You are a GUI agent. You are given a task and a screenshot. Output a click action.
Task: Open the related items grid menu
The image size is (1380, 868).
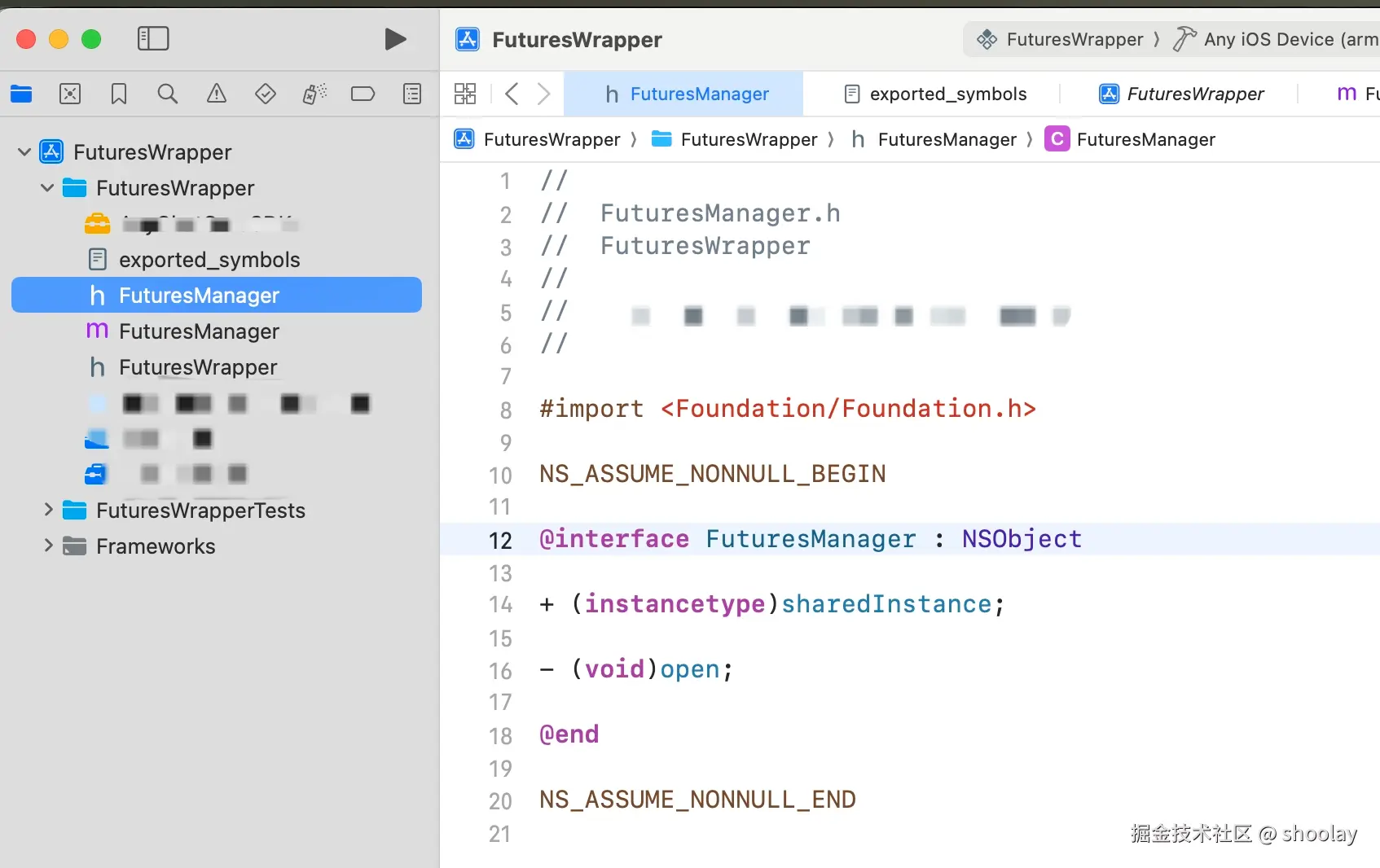point(465,94)
